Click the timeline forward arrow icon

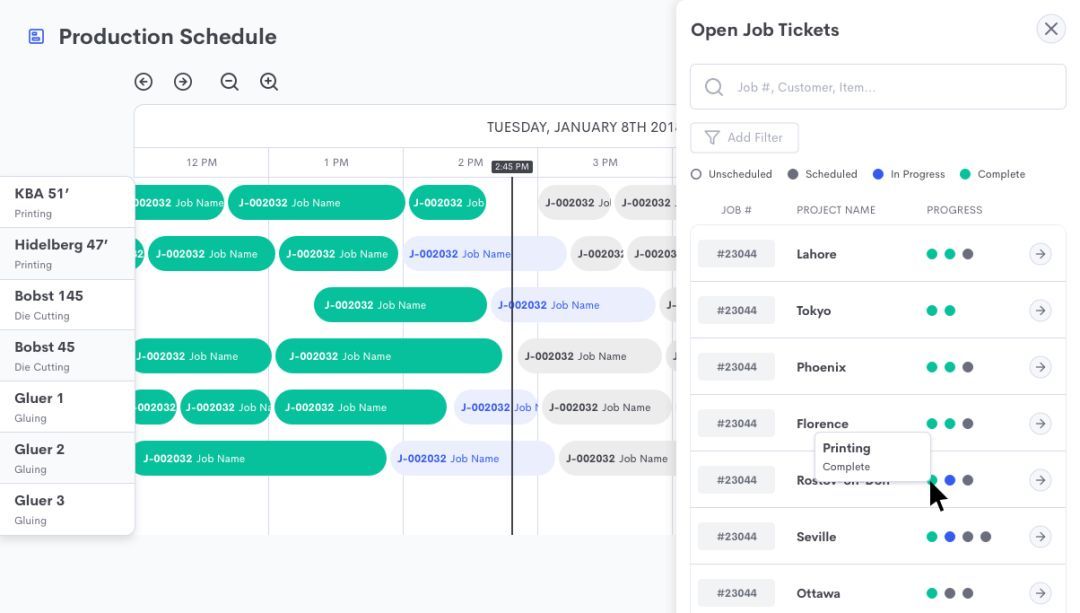coord(183,82)
